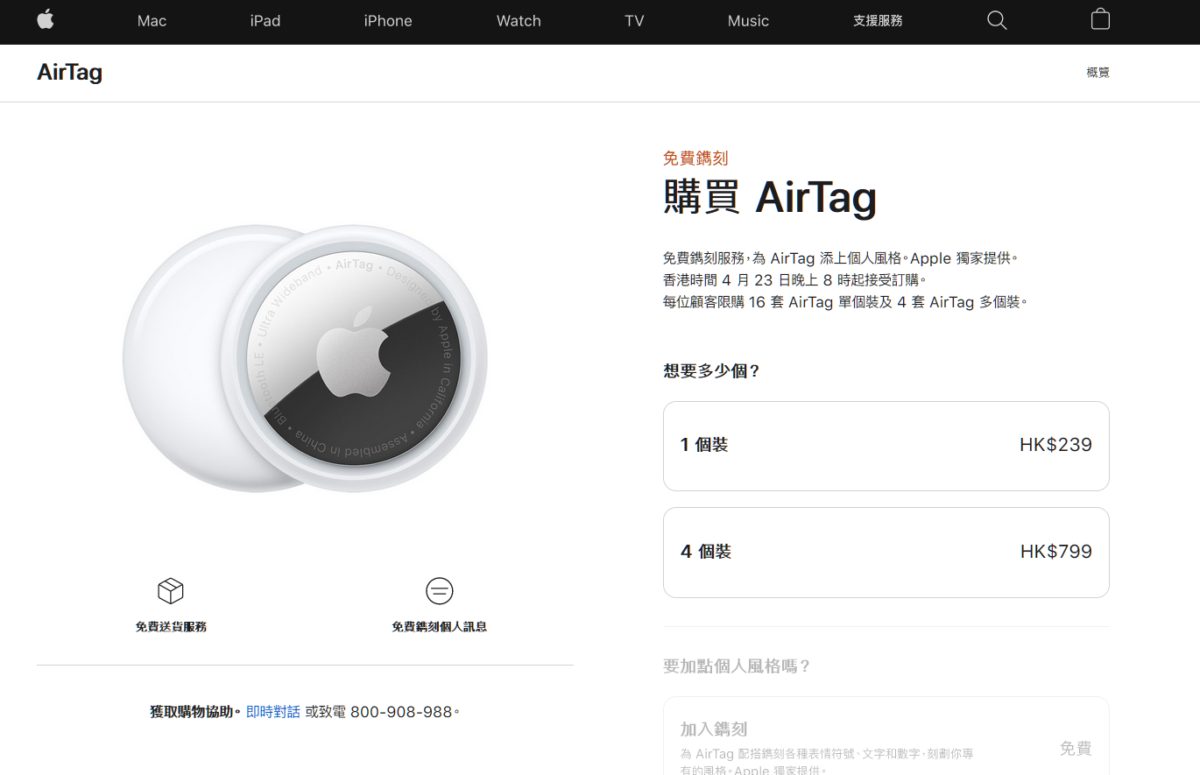Click the AirTag product image
The image size is (1200, 775).
[305, 359]
